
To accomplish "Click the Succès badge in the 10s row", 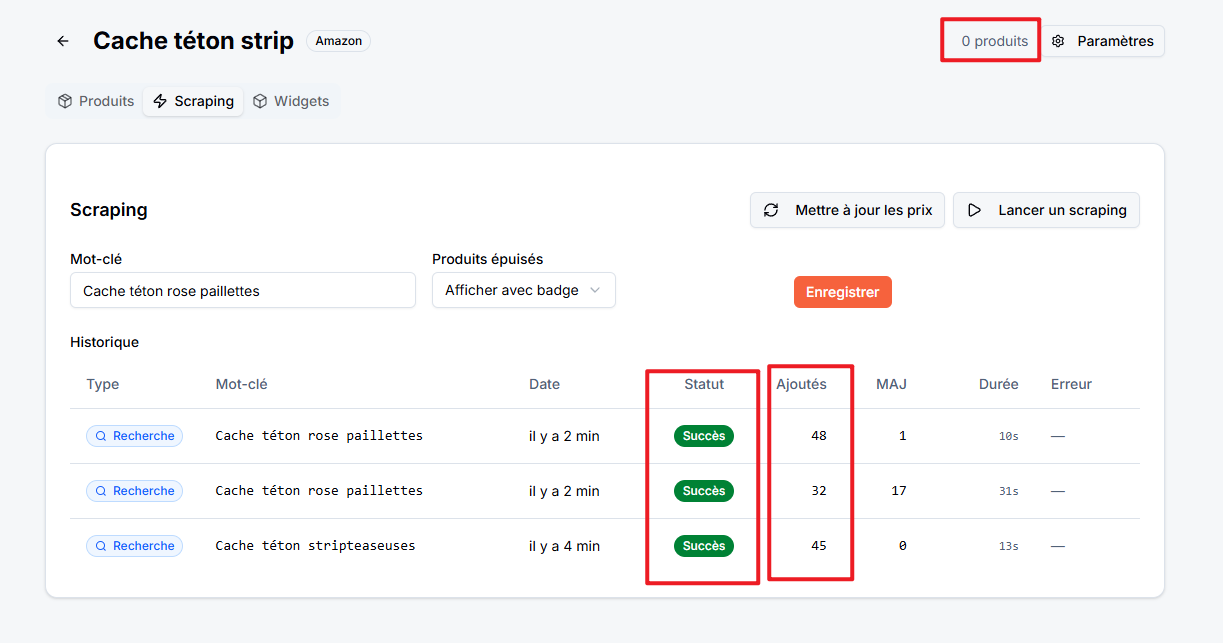I will [x=704, y=436].
